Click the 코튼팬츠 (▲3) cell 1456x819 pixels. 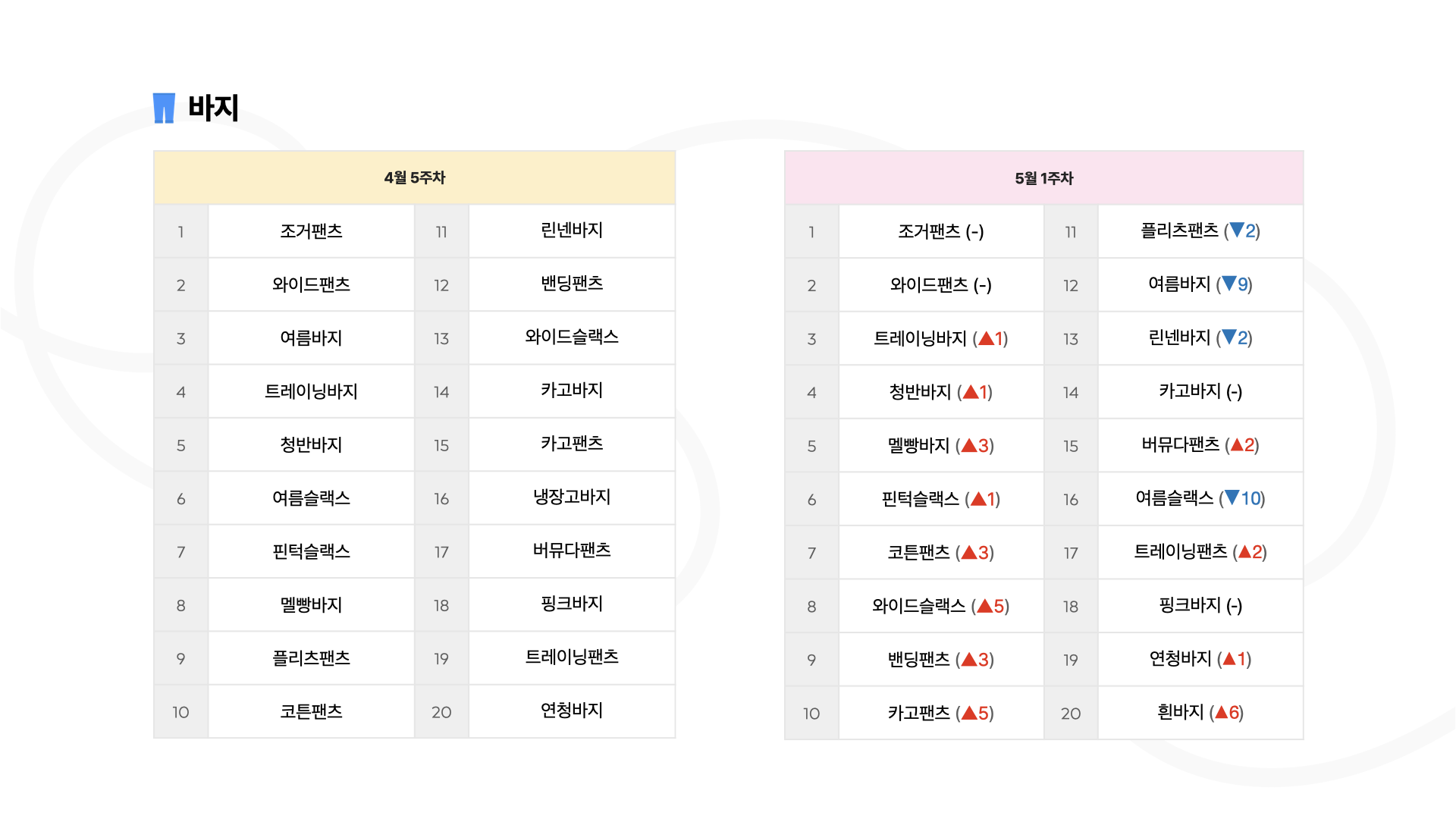pyautogui.click(x=941, y=552)
